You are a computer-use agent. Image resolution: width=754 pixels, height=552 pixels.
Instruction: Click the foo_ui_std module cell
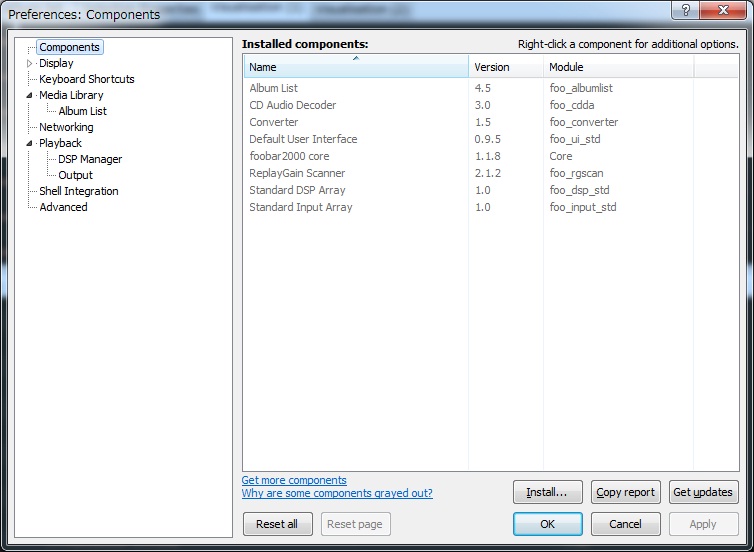point(575,139)
